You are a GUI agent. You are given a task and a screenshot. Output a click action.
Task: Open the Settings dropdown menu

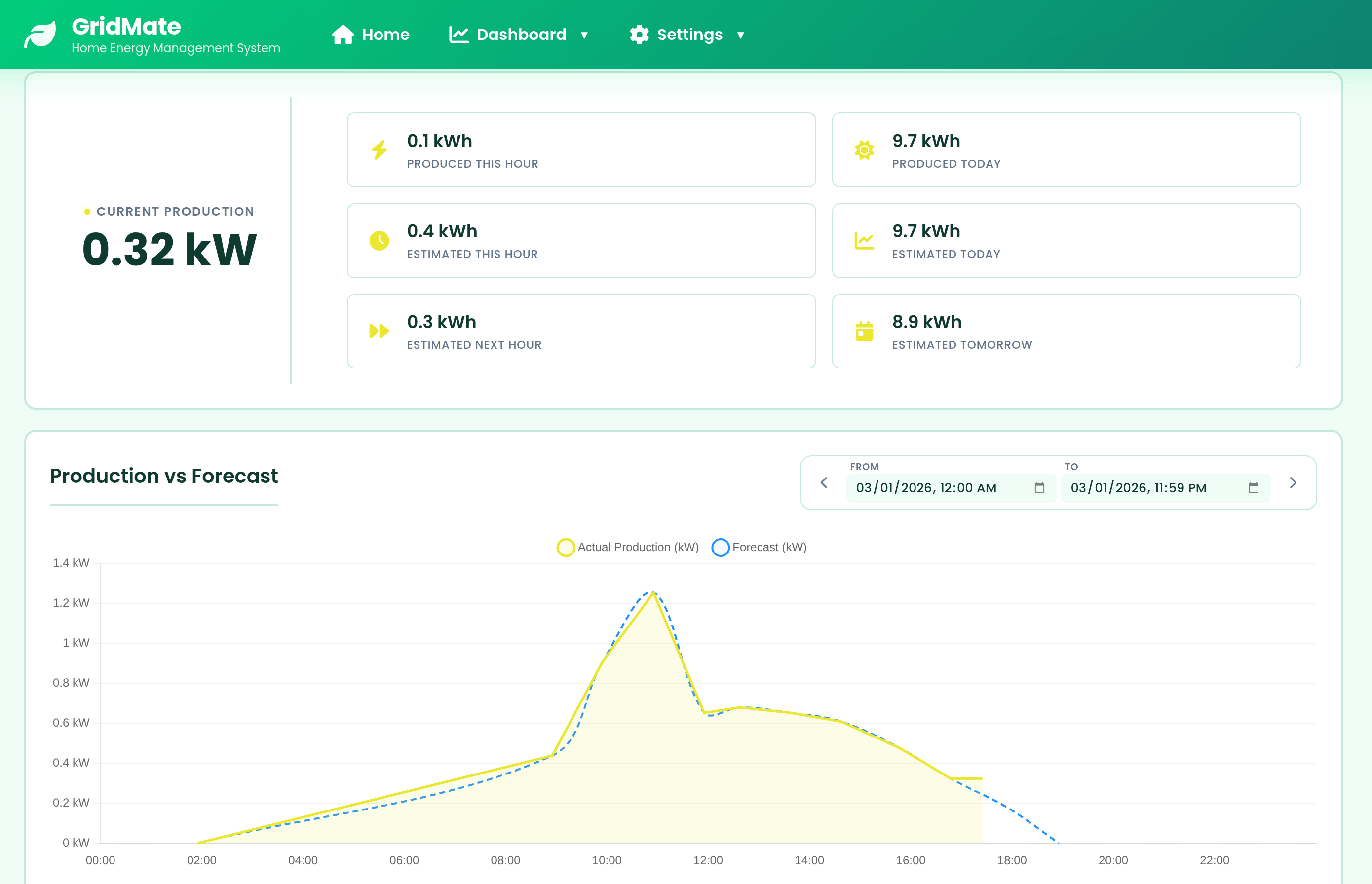(740, 35)
